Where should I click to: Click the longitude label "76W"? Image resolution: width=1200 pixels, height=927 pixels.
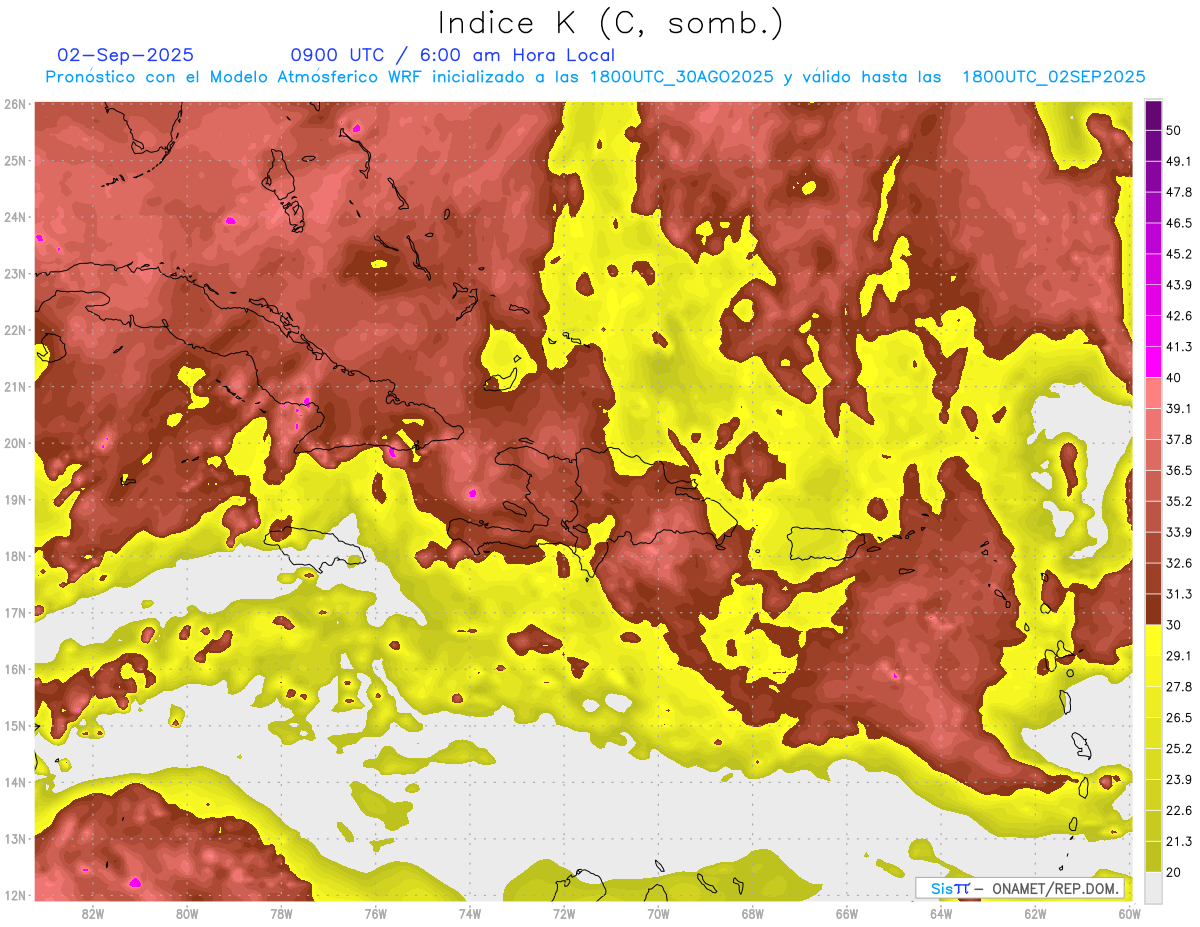[375, 913]
